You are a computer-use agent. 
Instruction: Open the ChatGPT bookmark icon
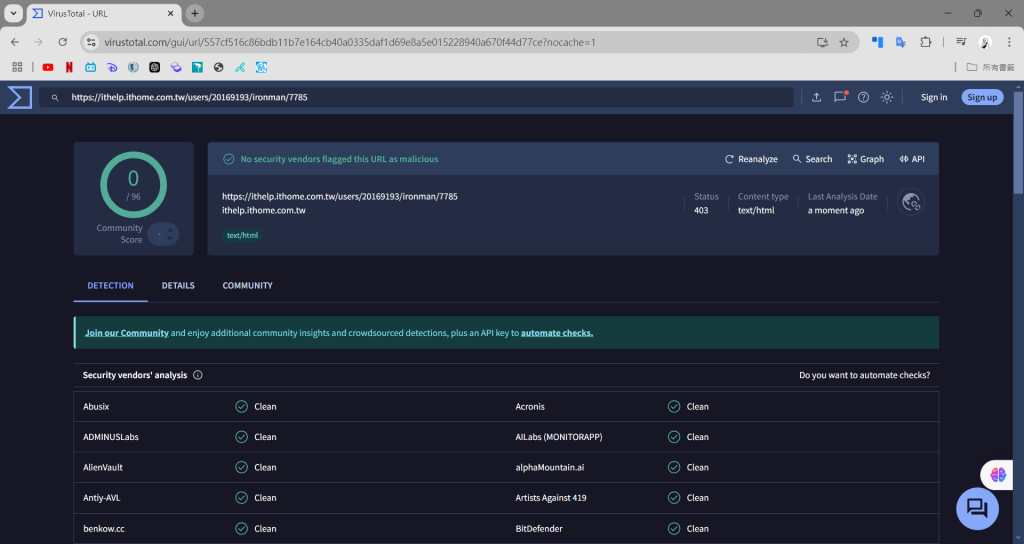click(155, 67)
